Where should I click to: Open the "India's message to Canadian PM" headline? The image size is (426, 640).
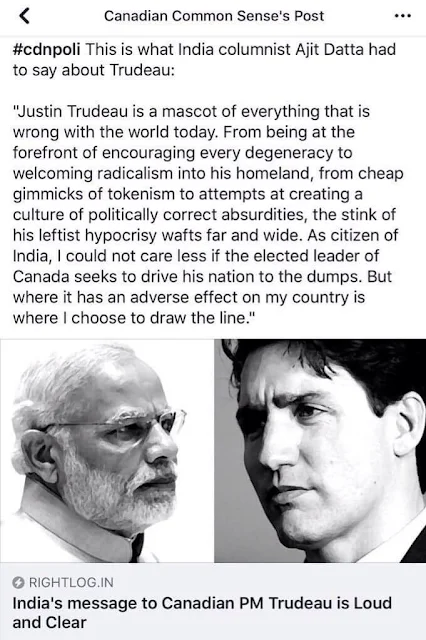[x=202, y=613]
